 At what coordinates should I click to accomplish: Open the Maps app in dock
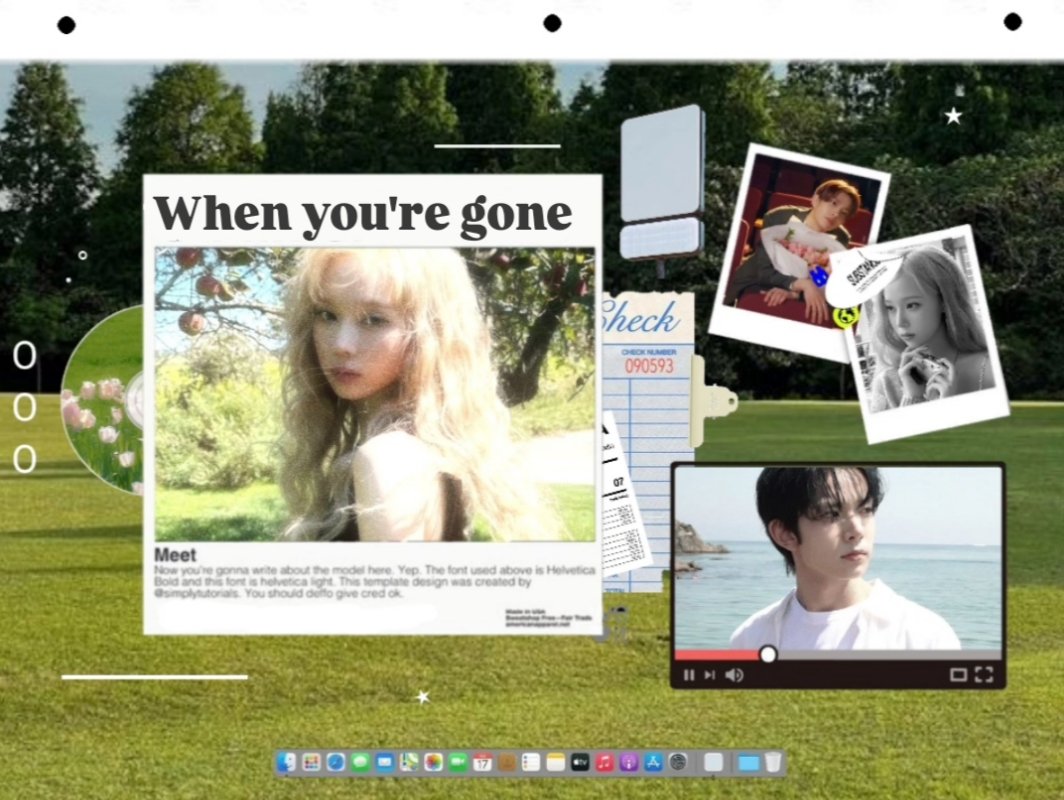[409, 762]
